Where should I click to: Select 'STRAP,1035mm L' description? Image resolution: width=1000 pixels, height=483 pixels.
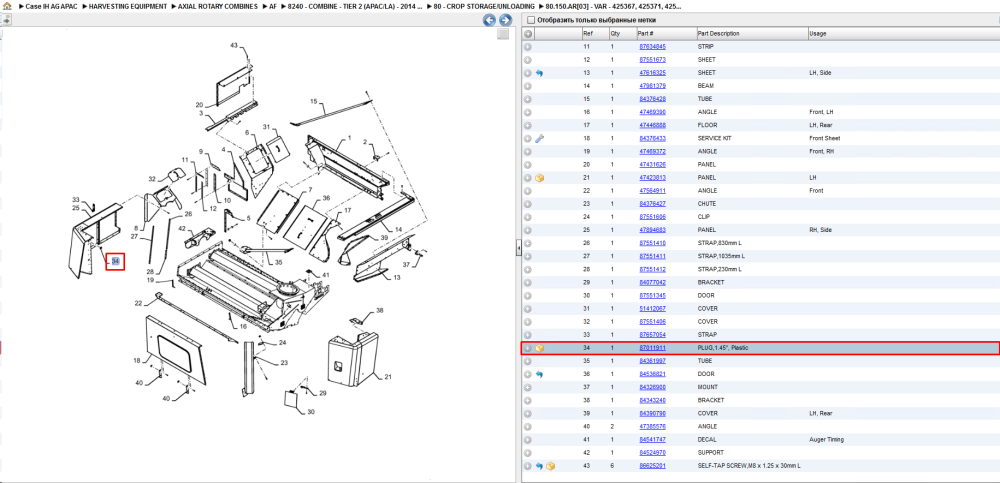[723, 256]
